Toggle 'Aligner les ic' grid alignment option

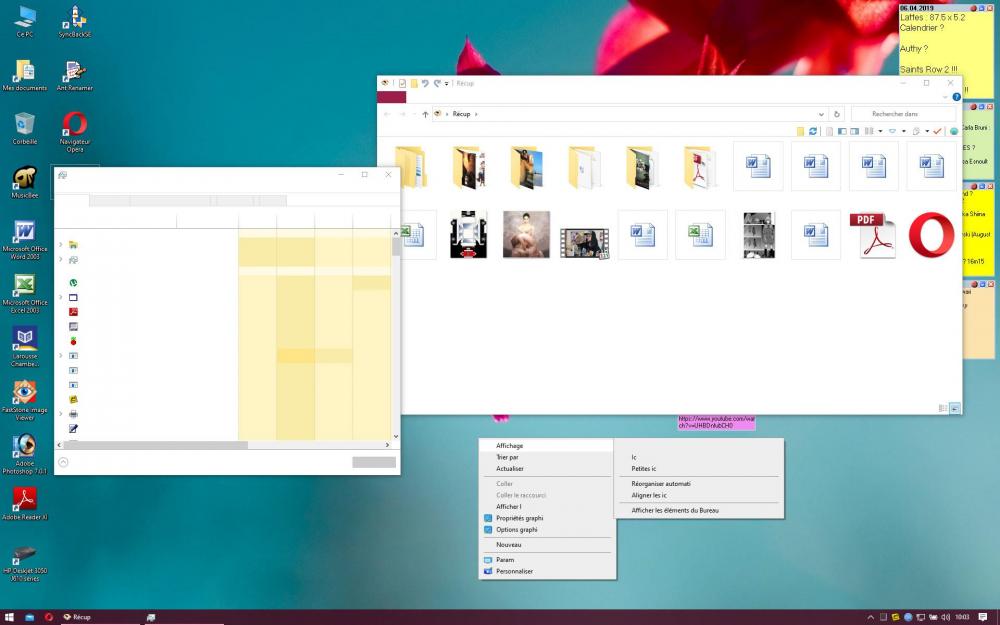(649, 495)
